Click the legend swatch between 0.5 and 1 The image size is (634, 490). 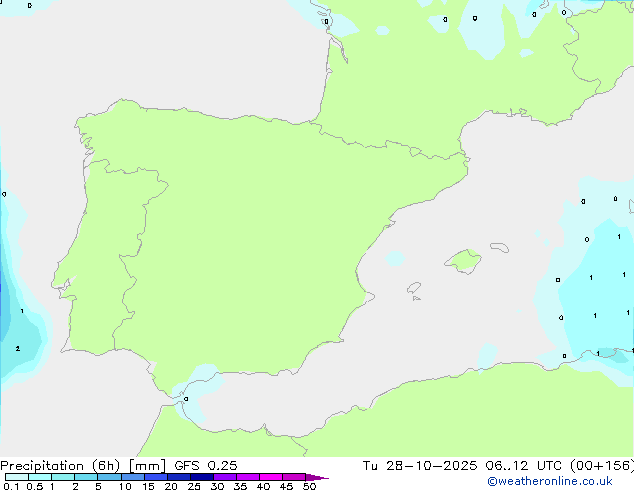(40, 477)
